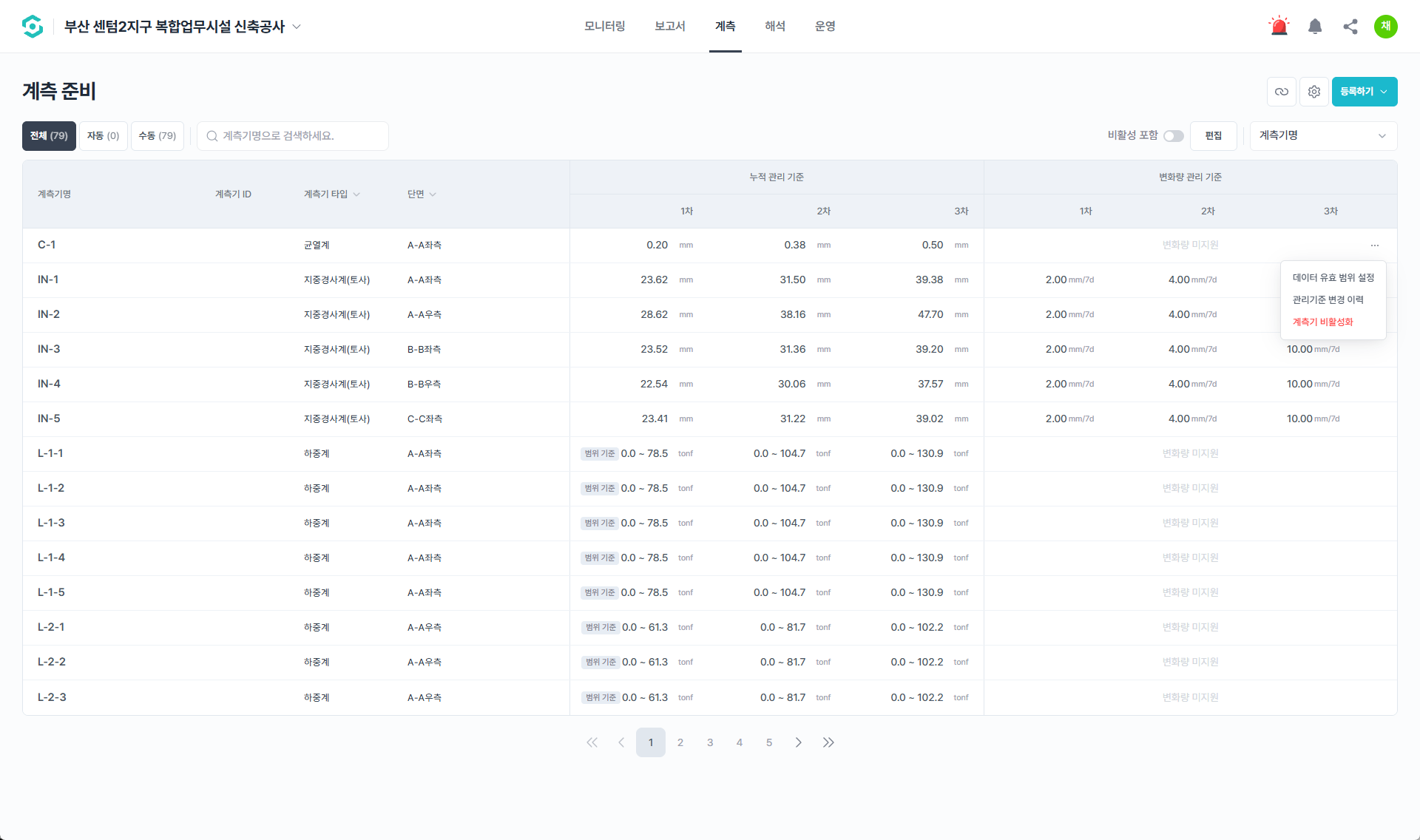
Task: Click the 계측기명 search field
Action: (x=293, y=136)
